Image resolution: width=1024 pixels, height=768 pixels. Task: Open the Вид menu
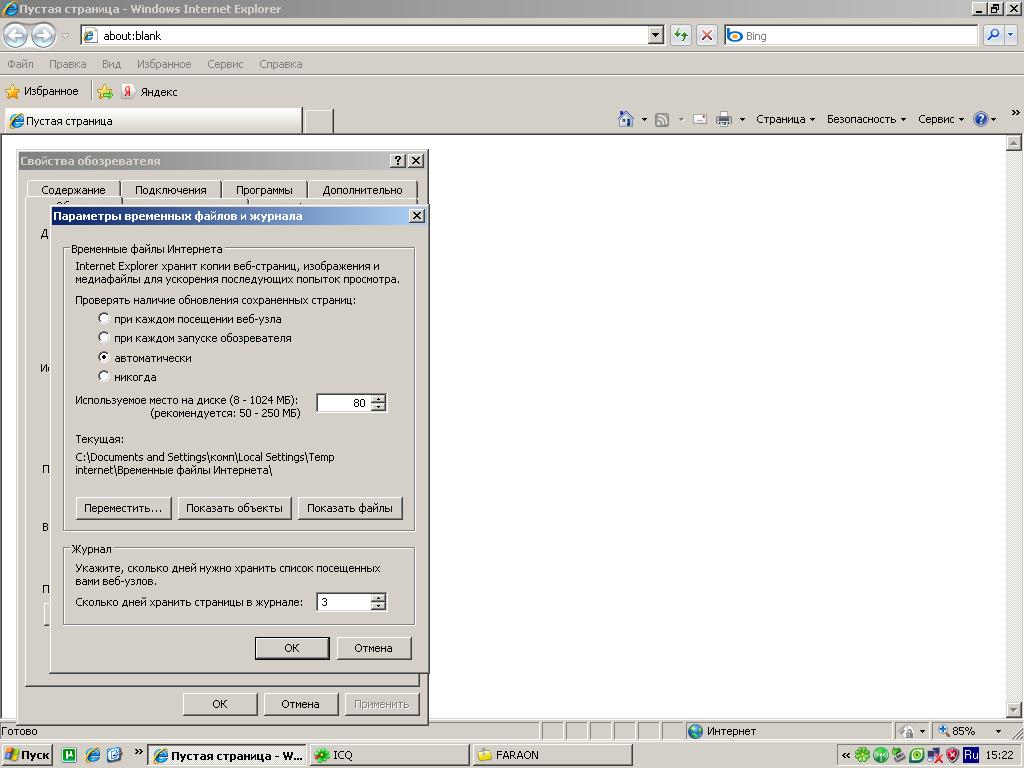[x=111, y=64]
